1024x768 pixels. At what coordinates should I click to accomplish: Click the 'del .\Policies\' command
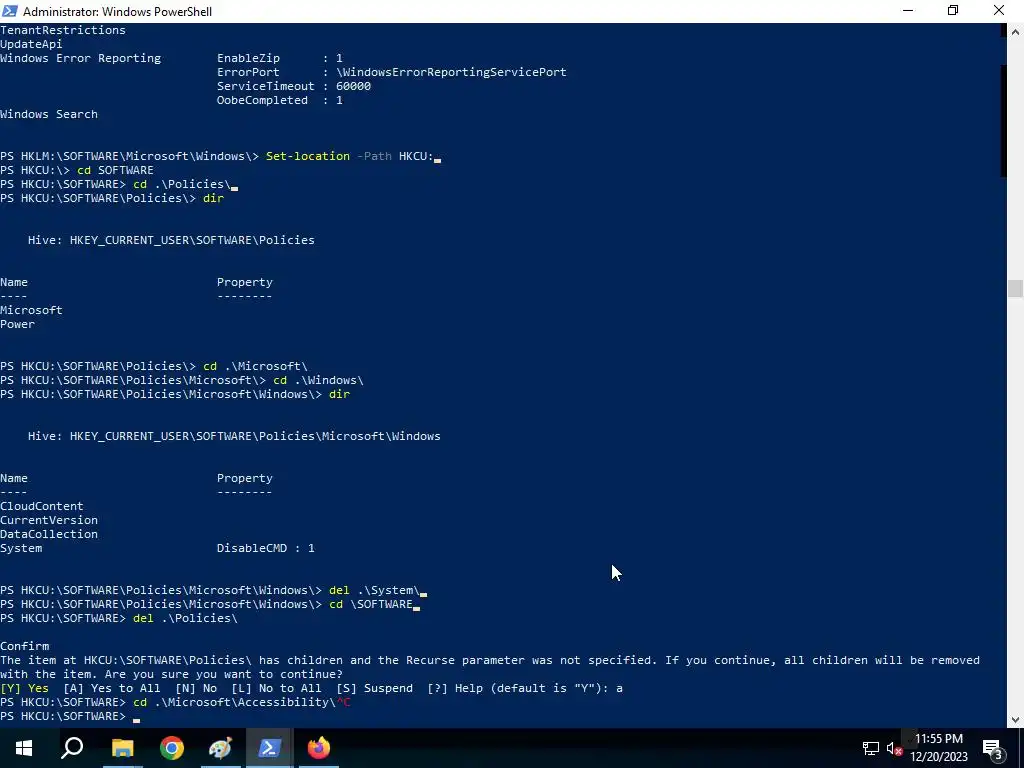click(185, 618)
